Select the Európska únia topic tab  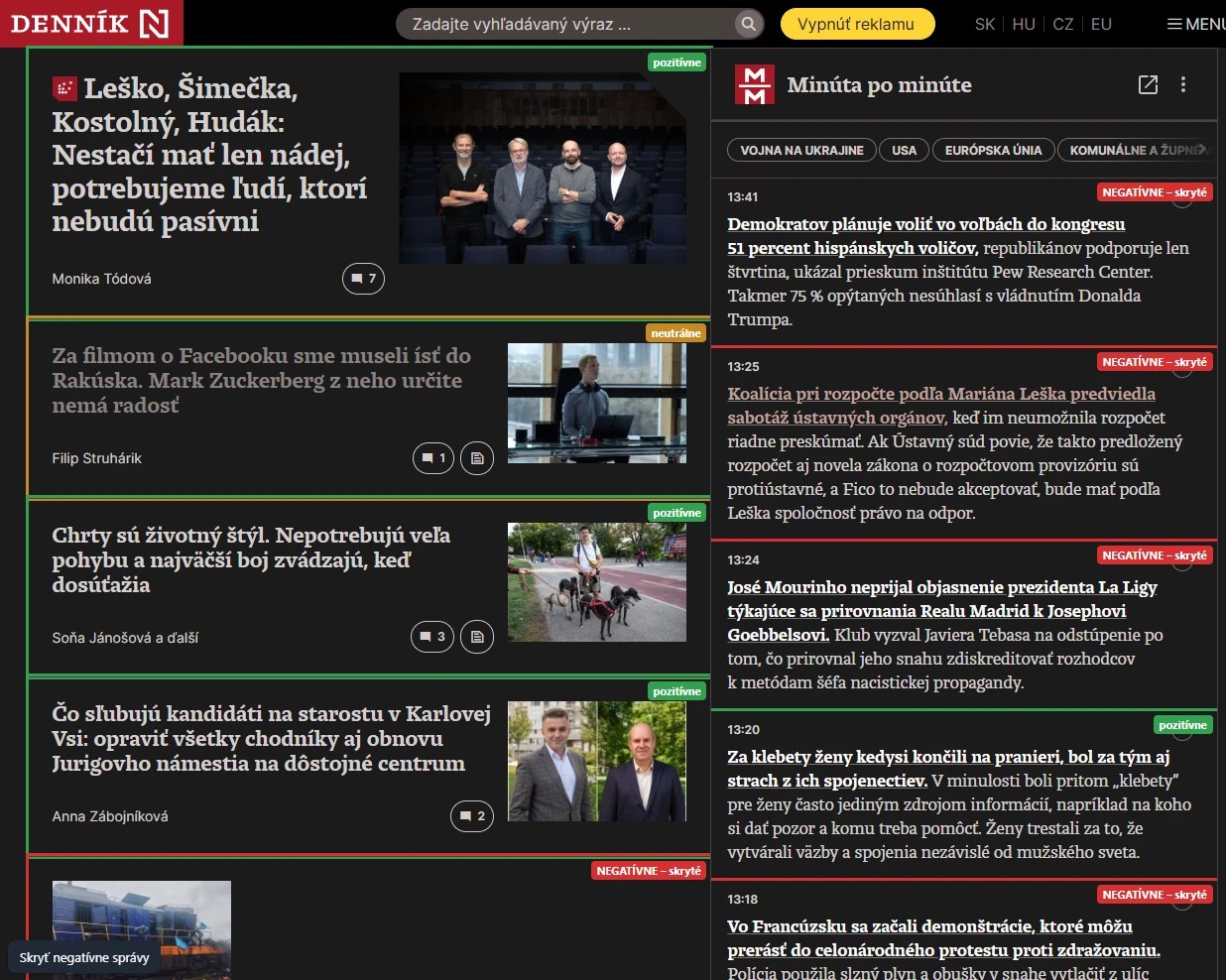point(993,150)
